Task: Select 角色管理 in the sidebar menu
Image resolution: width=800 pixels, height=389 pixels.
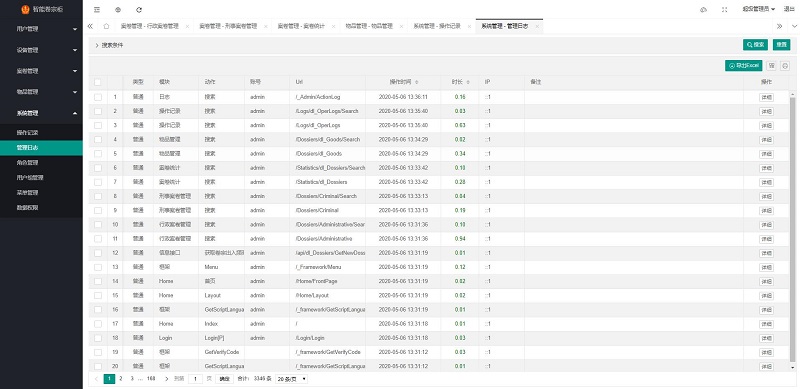Action: (x=27, y=163)
